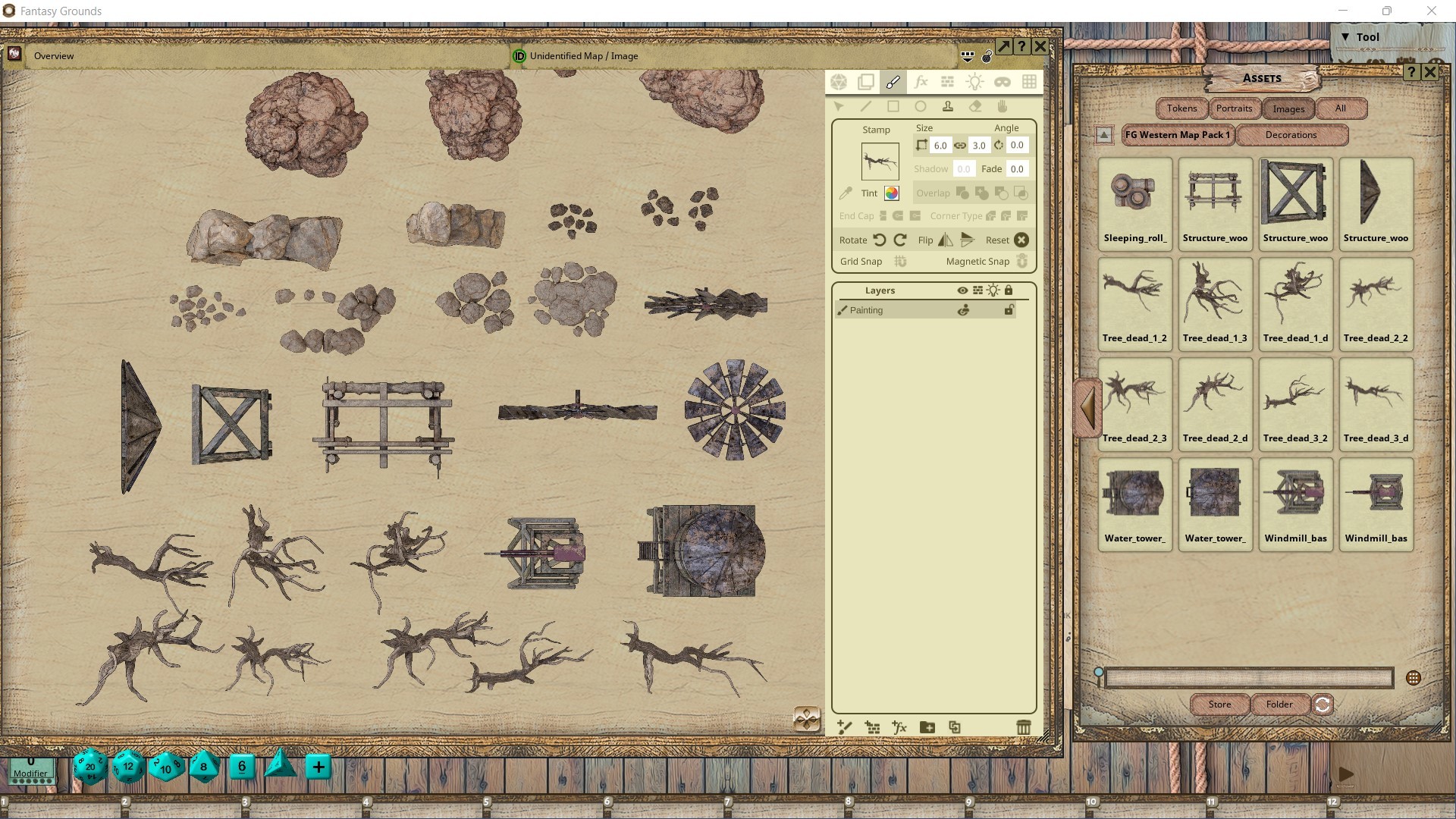Toggle Grid Snap for the stamp
Image resolution: width=1456 pixels, height=819 pixels.
(x=900, y=262)
